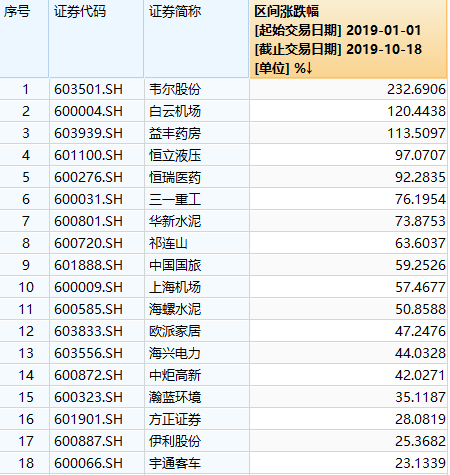
Task: Select the 232.6906 value cell
Action: pos(348,89)
